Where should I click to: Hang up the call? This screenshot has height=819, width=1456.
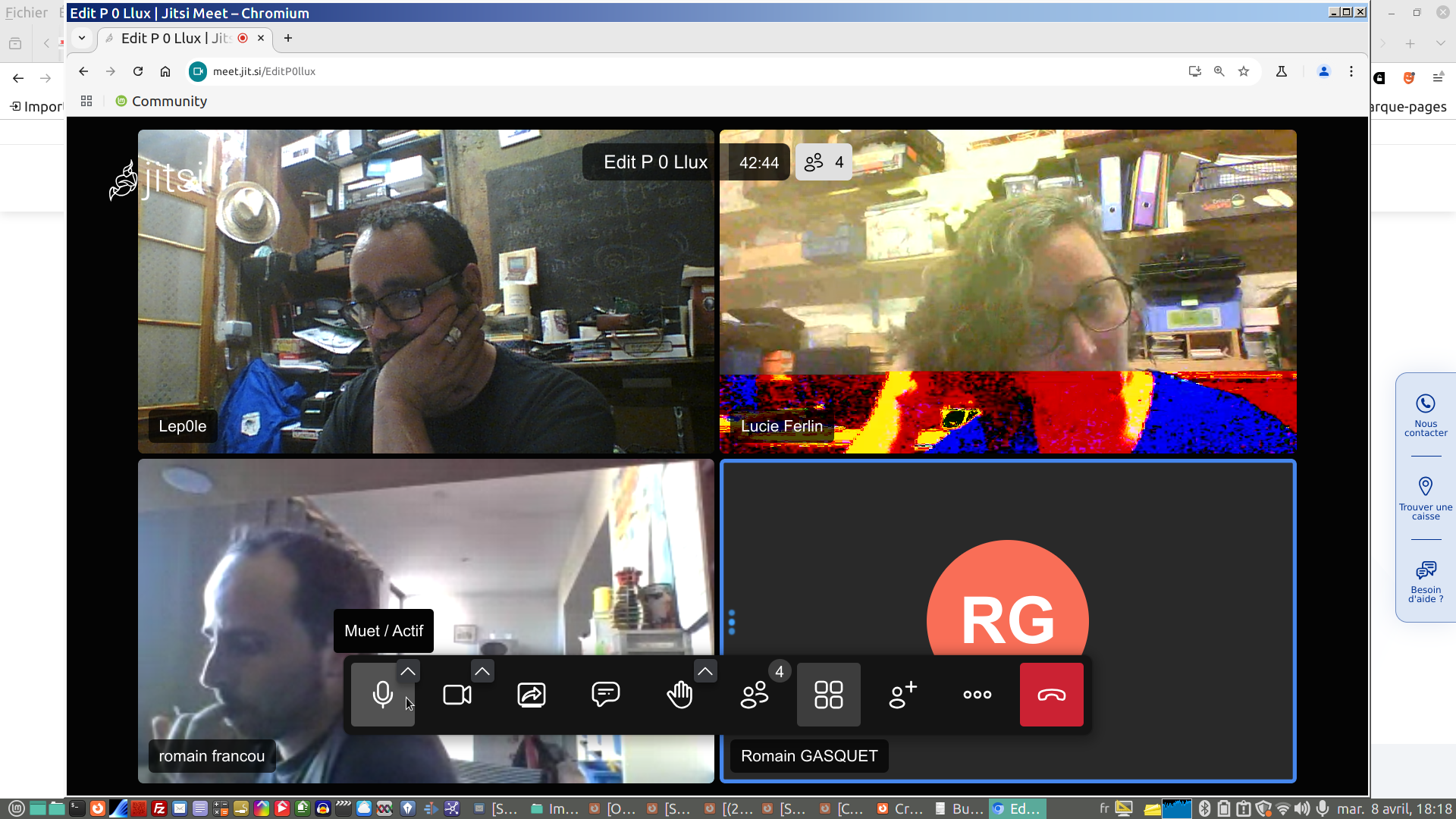click(1051, 695)
